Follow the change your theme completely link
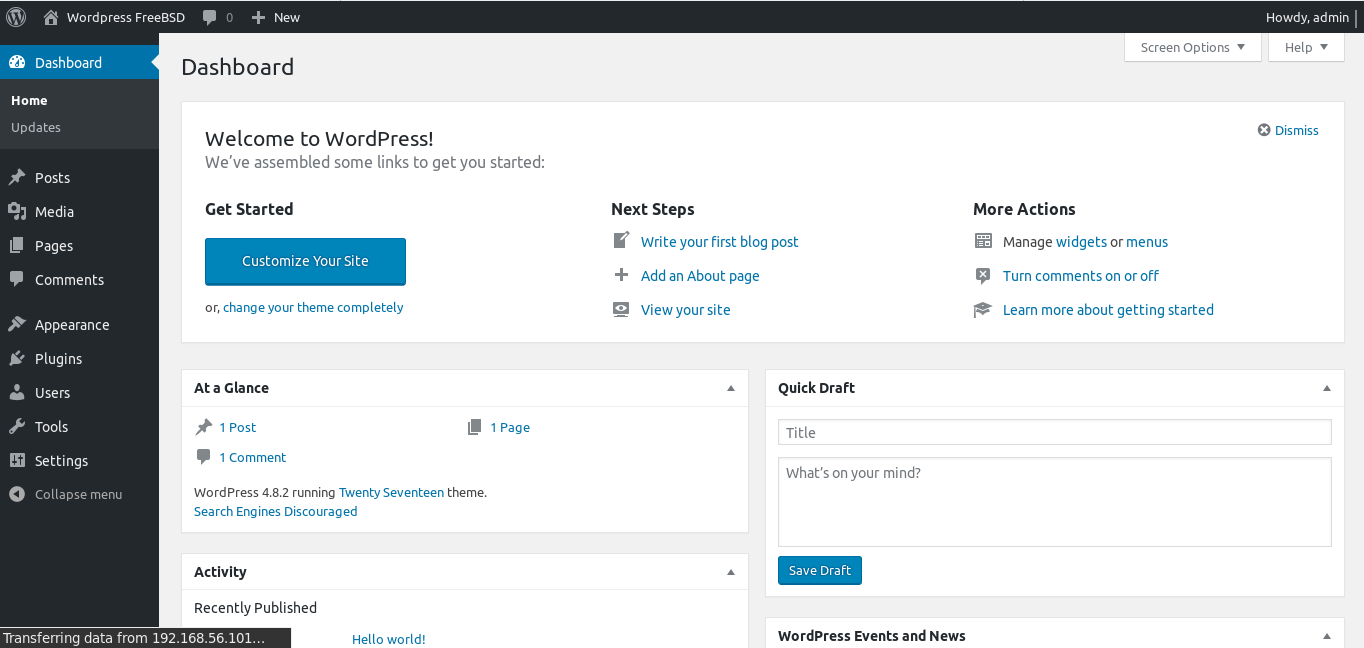 tap(313, 307)
